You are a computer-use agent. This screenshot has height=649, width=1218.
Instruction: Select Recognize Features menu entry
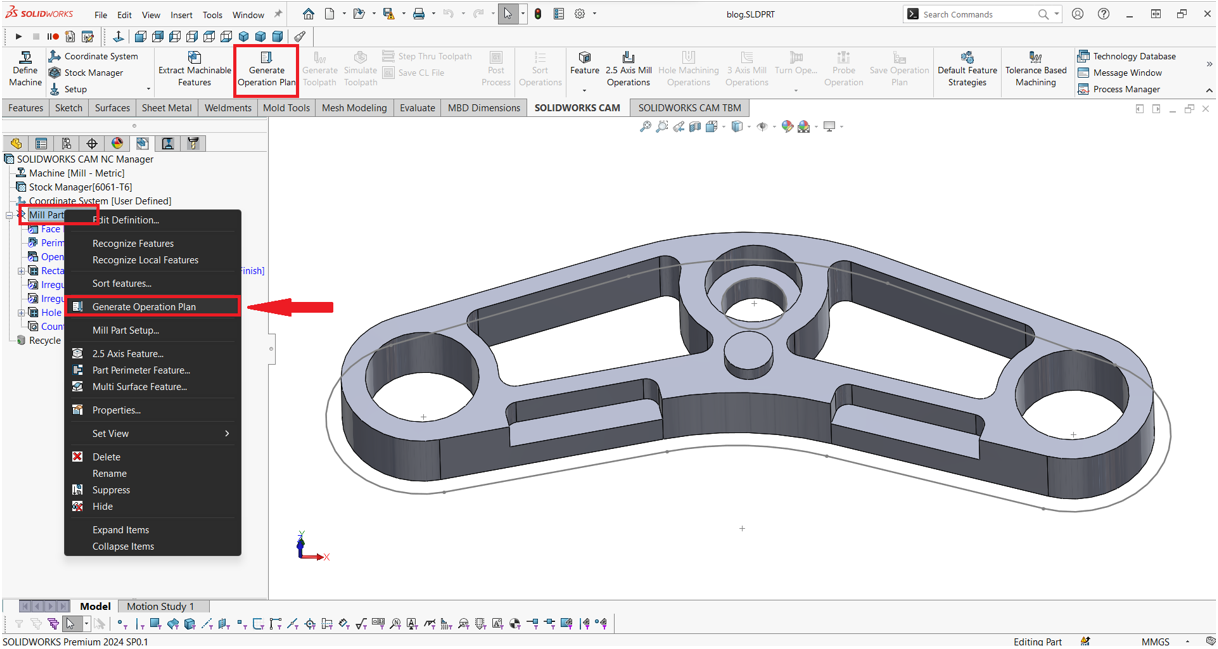[x=133, y=244]
